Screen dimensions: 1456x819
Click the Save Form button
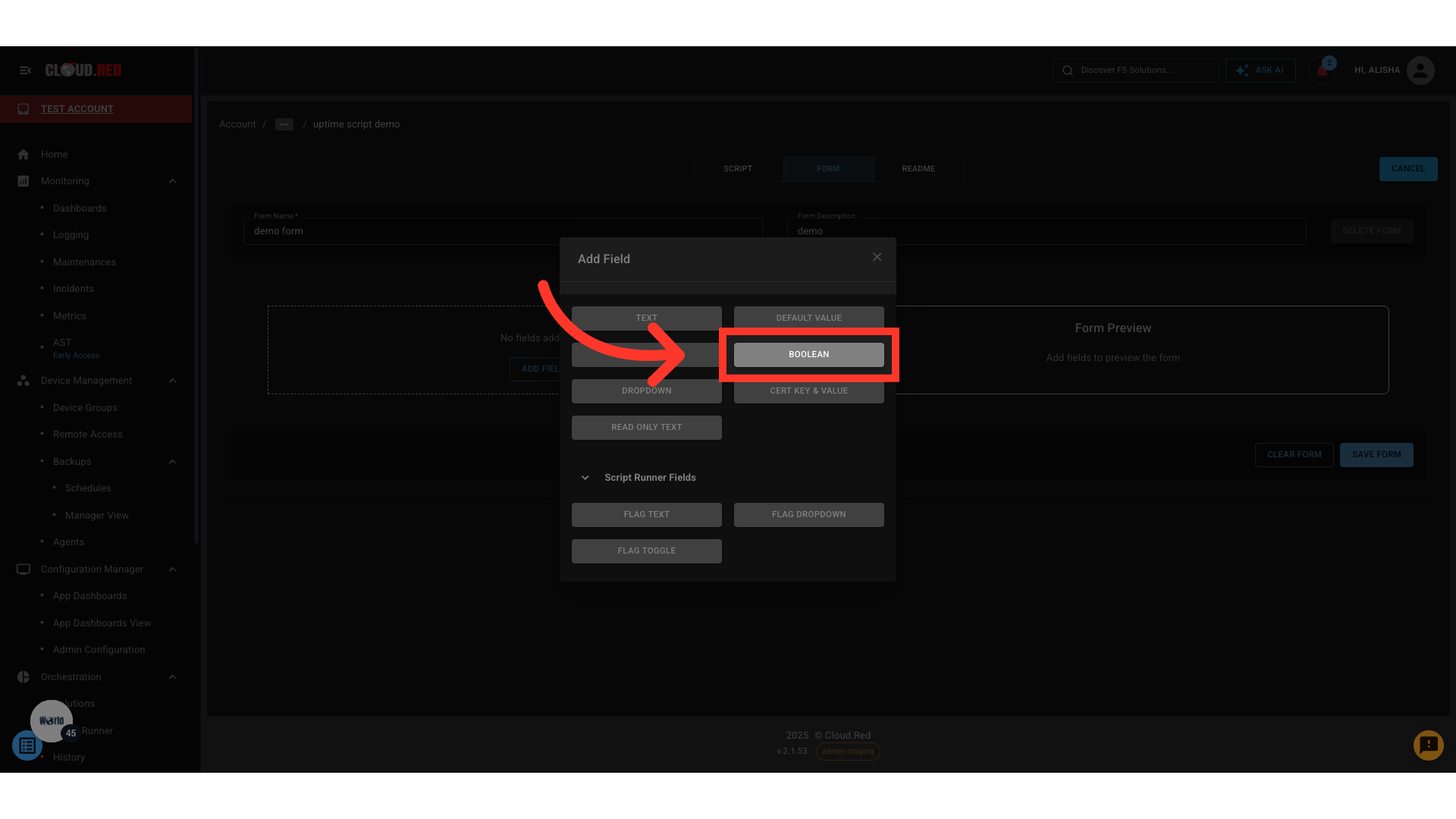1376,455
